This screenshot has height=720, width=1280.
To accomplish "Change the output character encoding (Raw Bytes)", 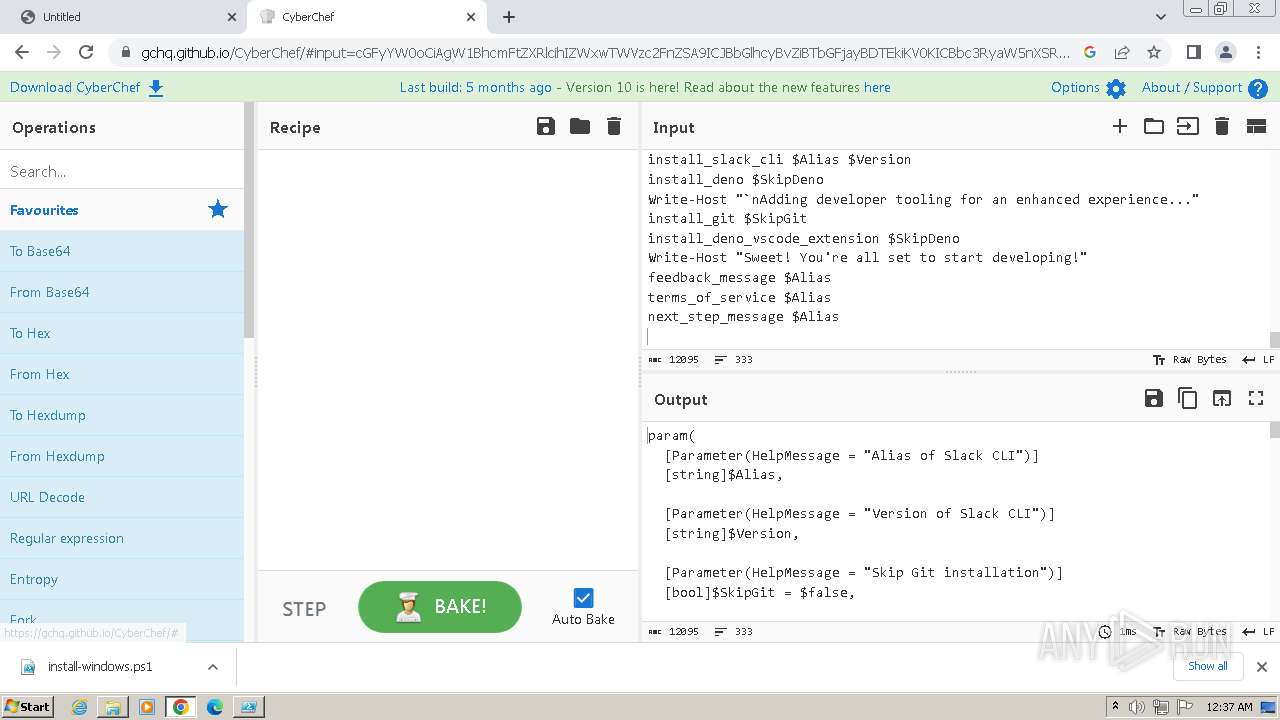I will pos(1190,632).
